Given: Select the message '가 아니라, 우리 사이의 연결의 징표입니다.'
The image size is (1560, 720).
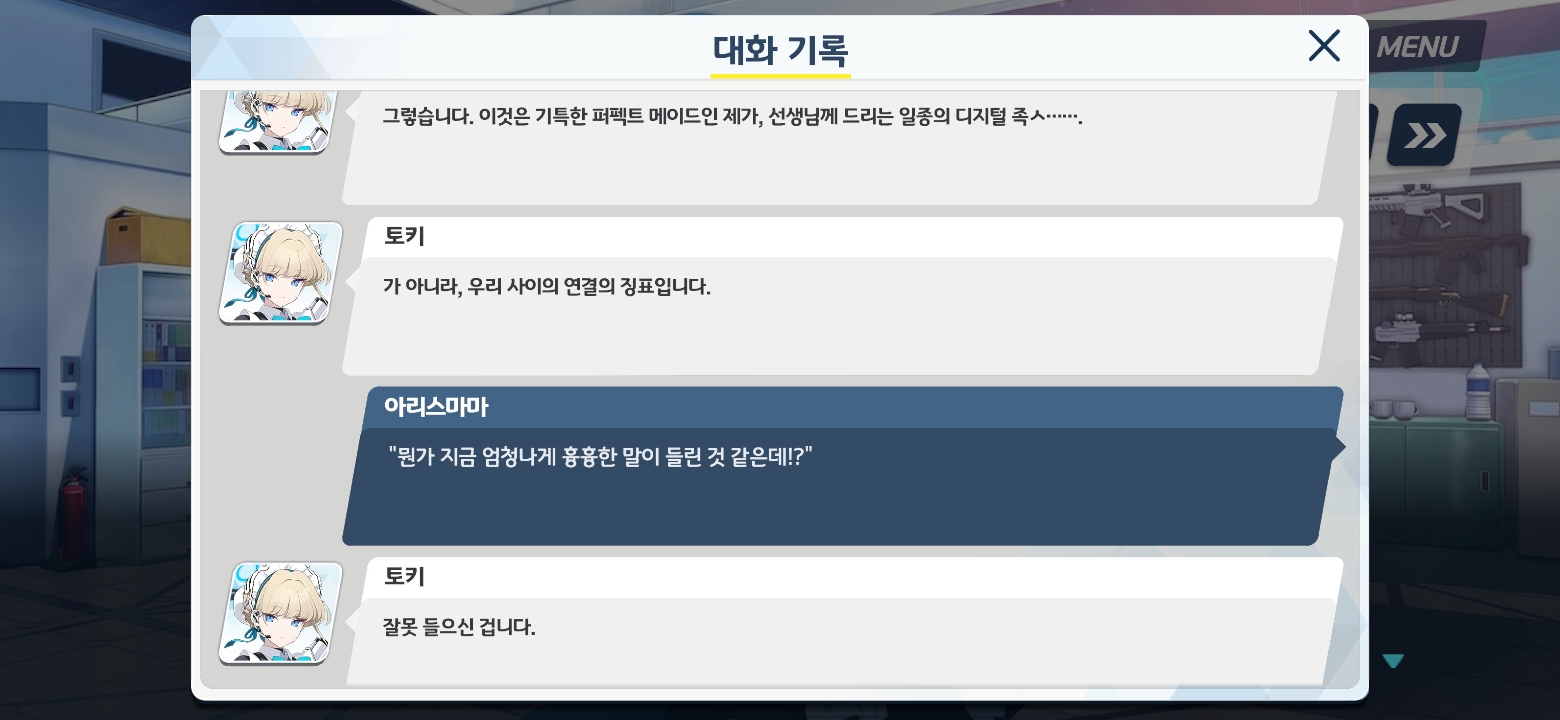Looking at the screenshot, I should point(546,287).
